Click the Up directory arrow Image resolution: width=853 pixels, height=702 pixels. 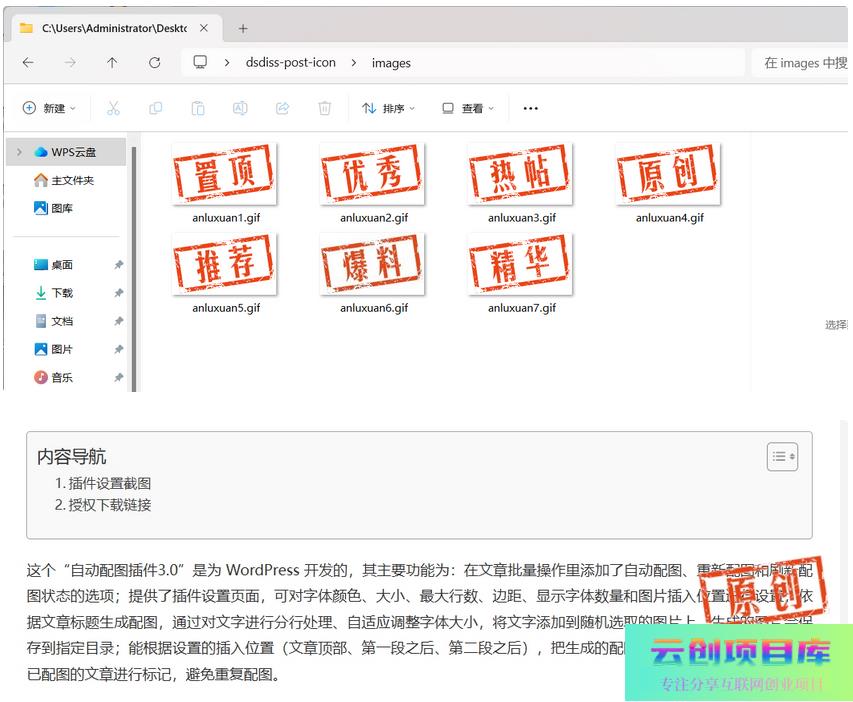click(x=112, y=62)
